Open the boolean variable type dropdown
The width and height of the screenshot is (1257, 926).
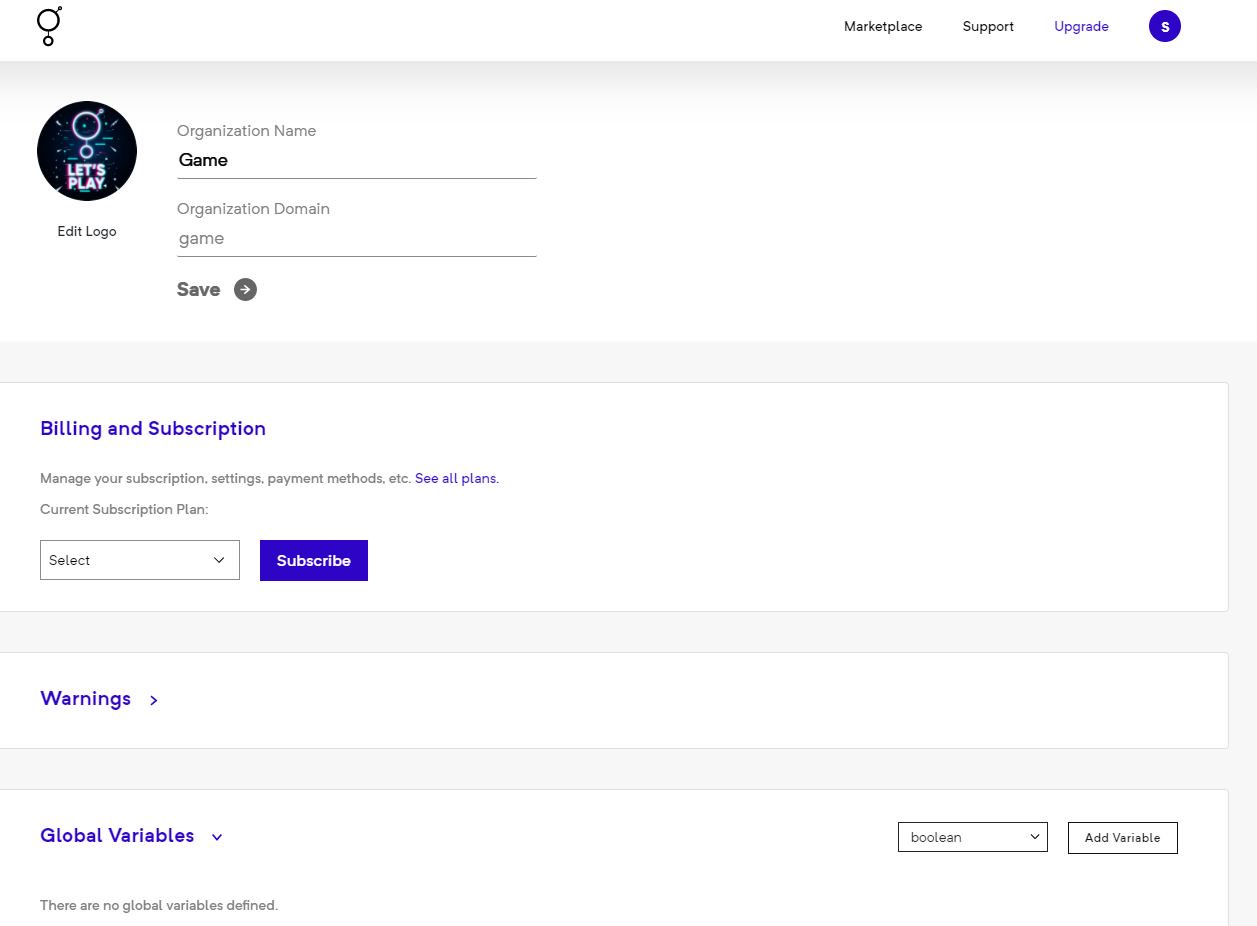click(x=973, y=837)
